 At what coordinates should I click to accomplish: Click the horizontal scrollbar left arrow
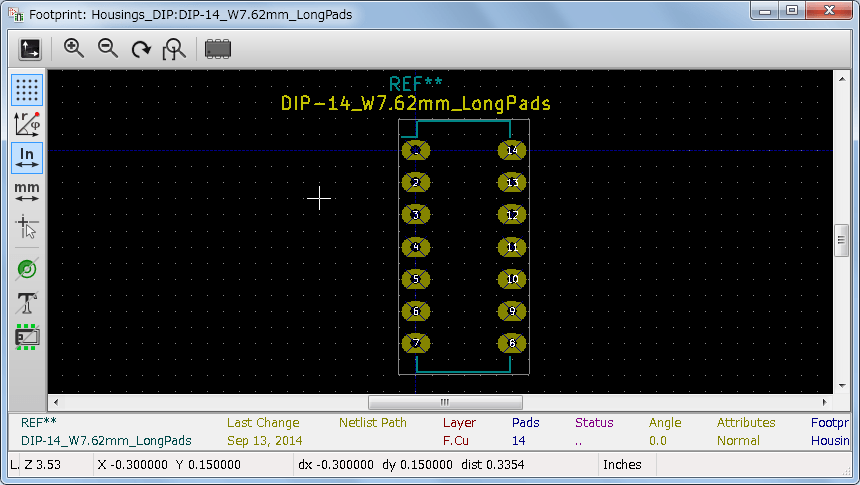(x=56, y=402)
